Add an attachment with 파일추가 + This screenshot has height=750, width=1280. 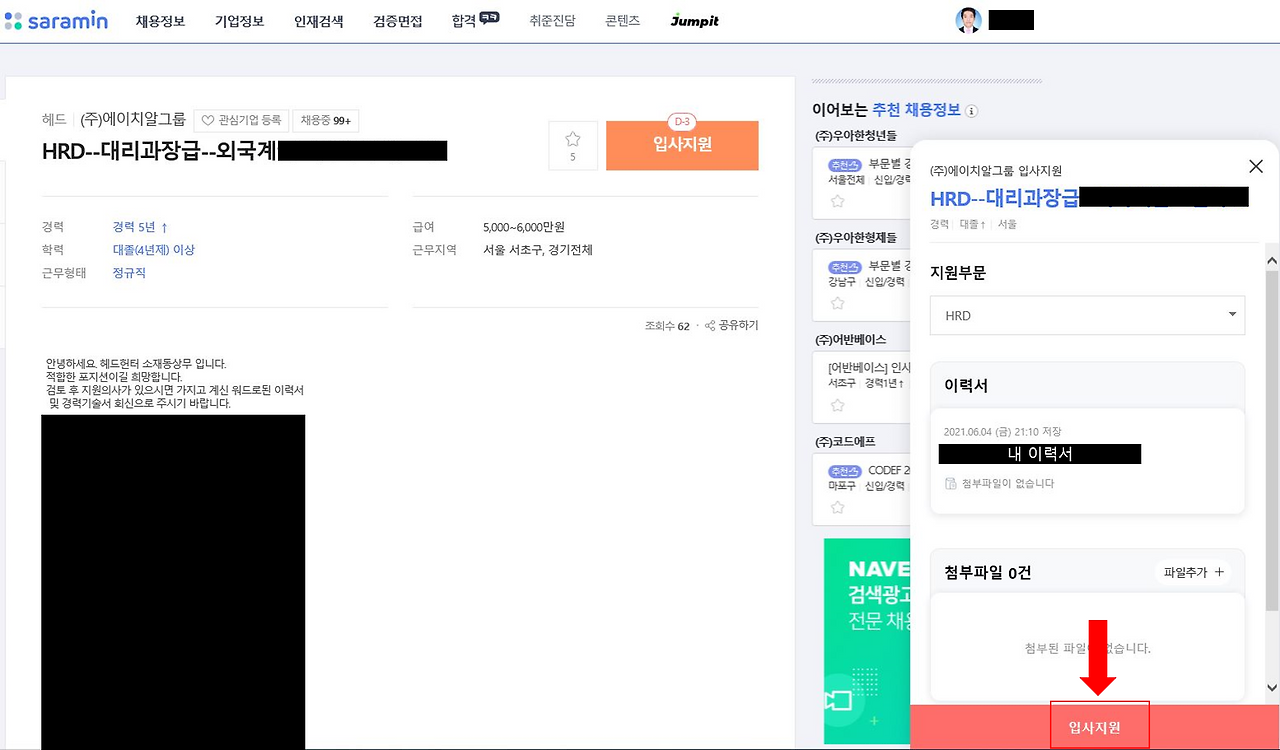coord(1194,572)
